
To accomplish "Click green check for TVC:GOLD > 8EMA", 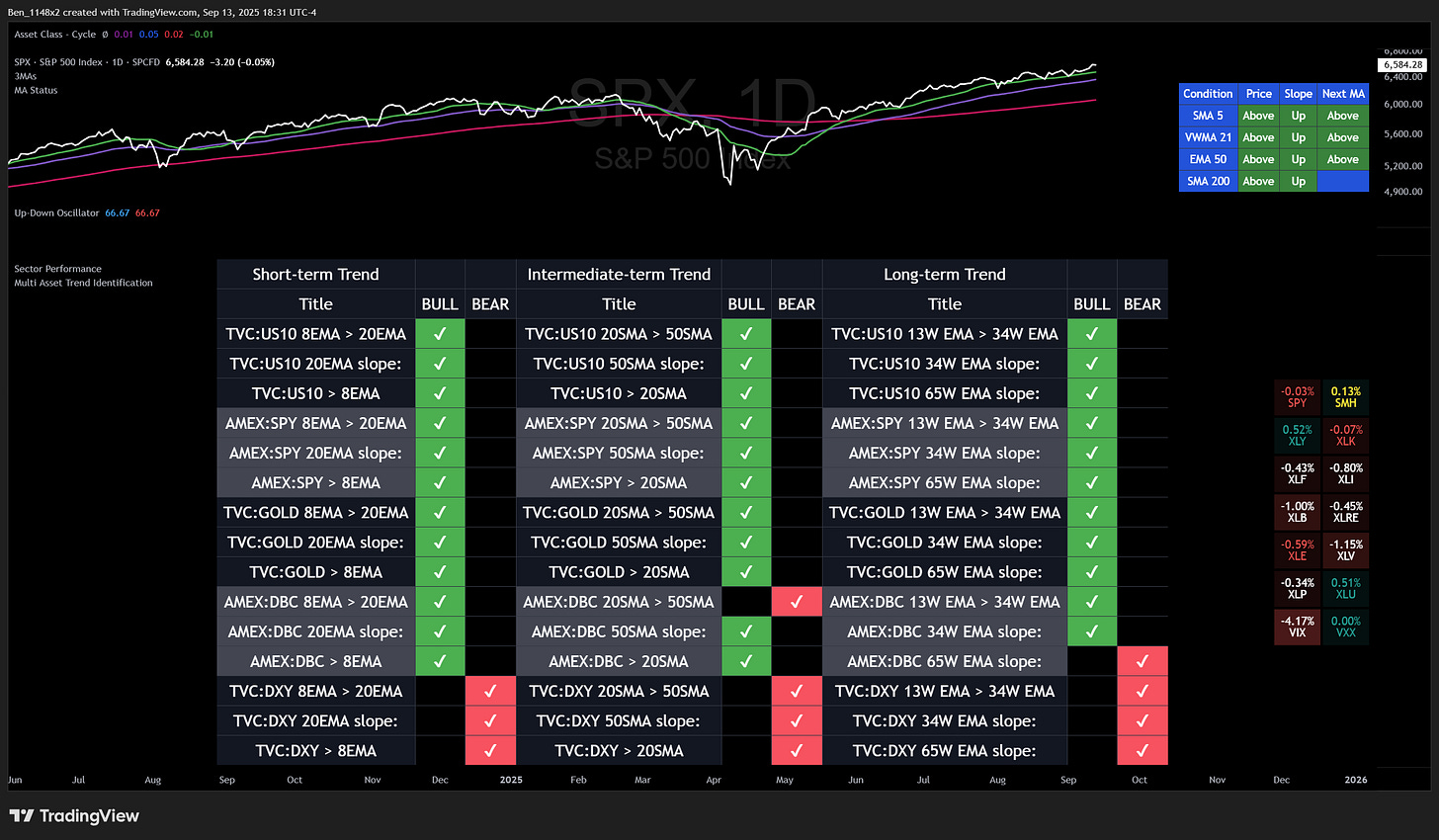I will tap(440, 572).
